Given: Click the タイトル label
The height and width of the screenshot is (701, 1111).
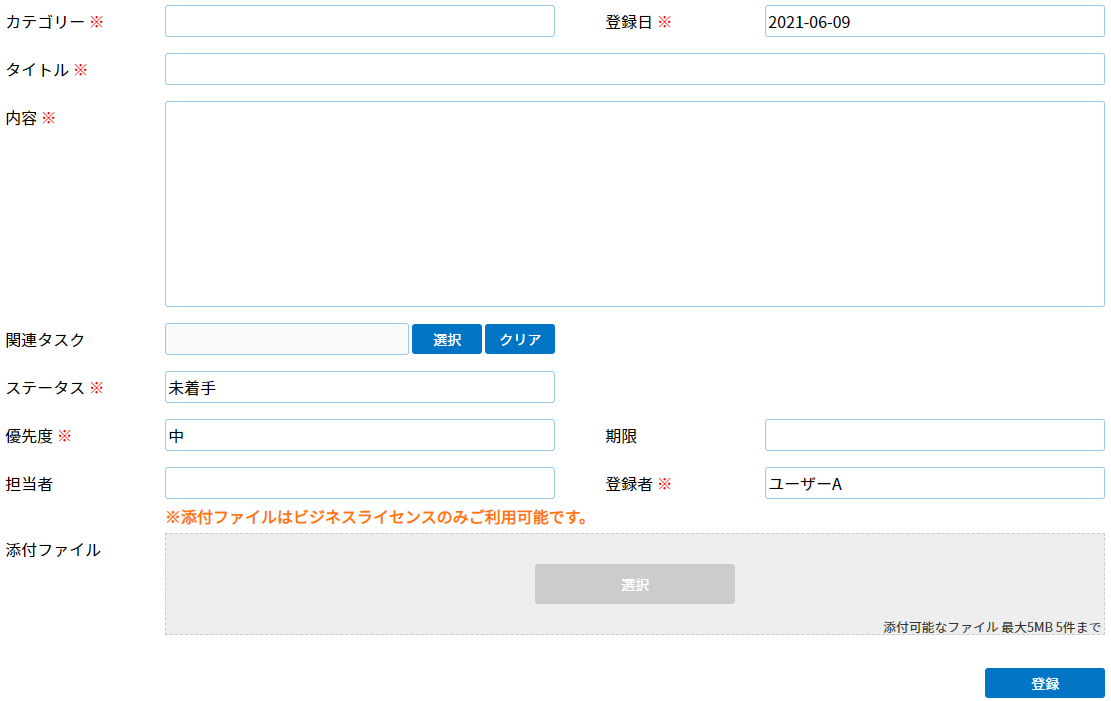Looking at the screenshot, I should [x=37, y=70].
